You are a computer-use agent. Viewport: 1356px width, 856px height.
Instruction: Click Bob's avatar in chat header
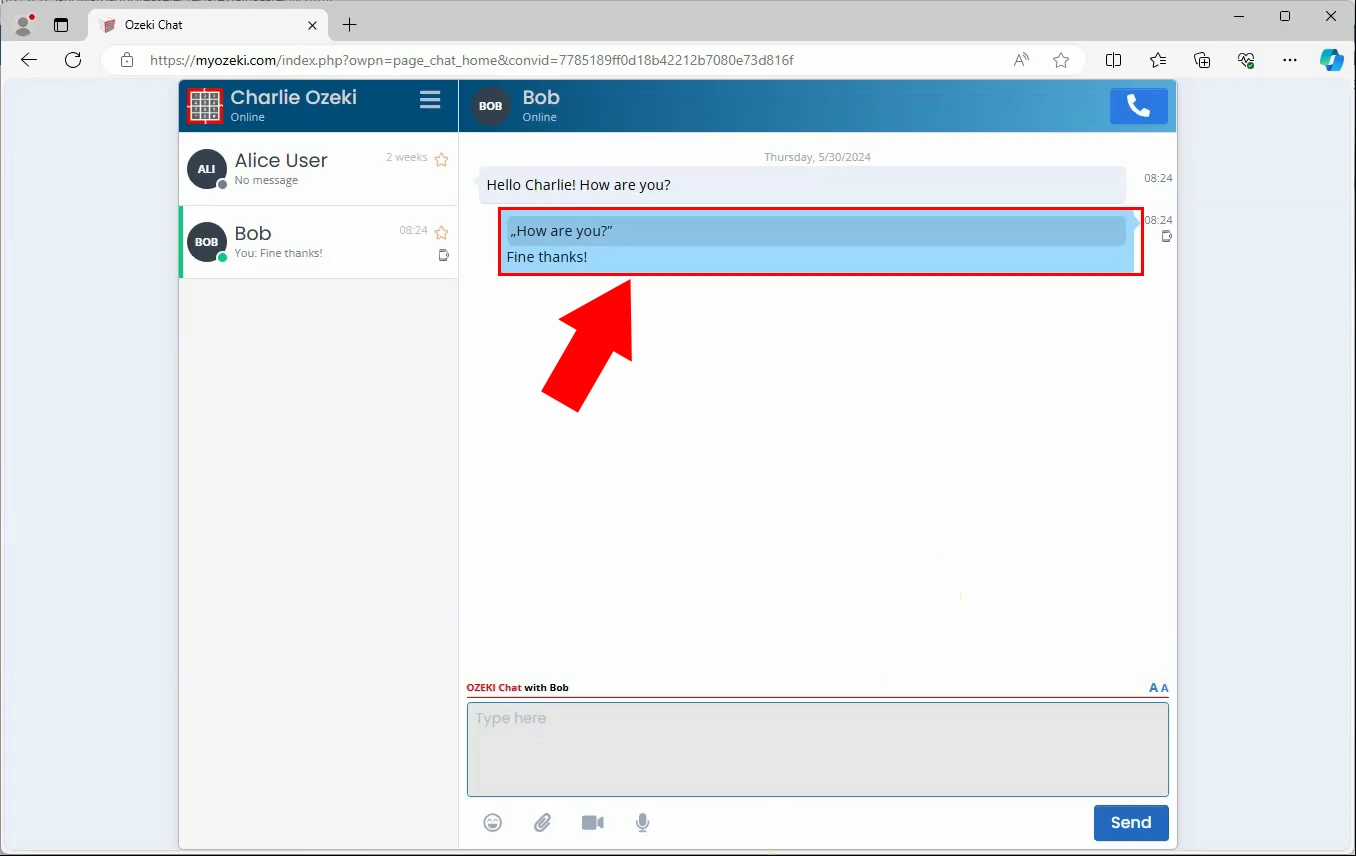point(491,106)
